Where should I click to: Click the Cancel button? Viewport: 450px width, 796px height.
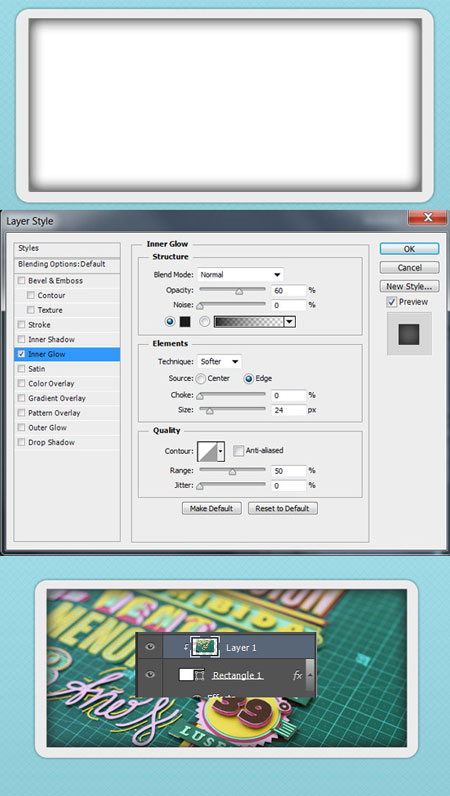tap(409, 268)
